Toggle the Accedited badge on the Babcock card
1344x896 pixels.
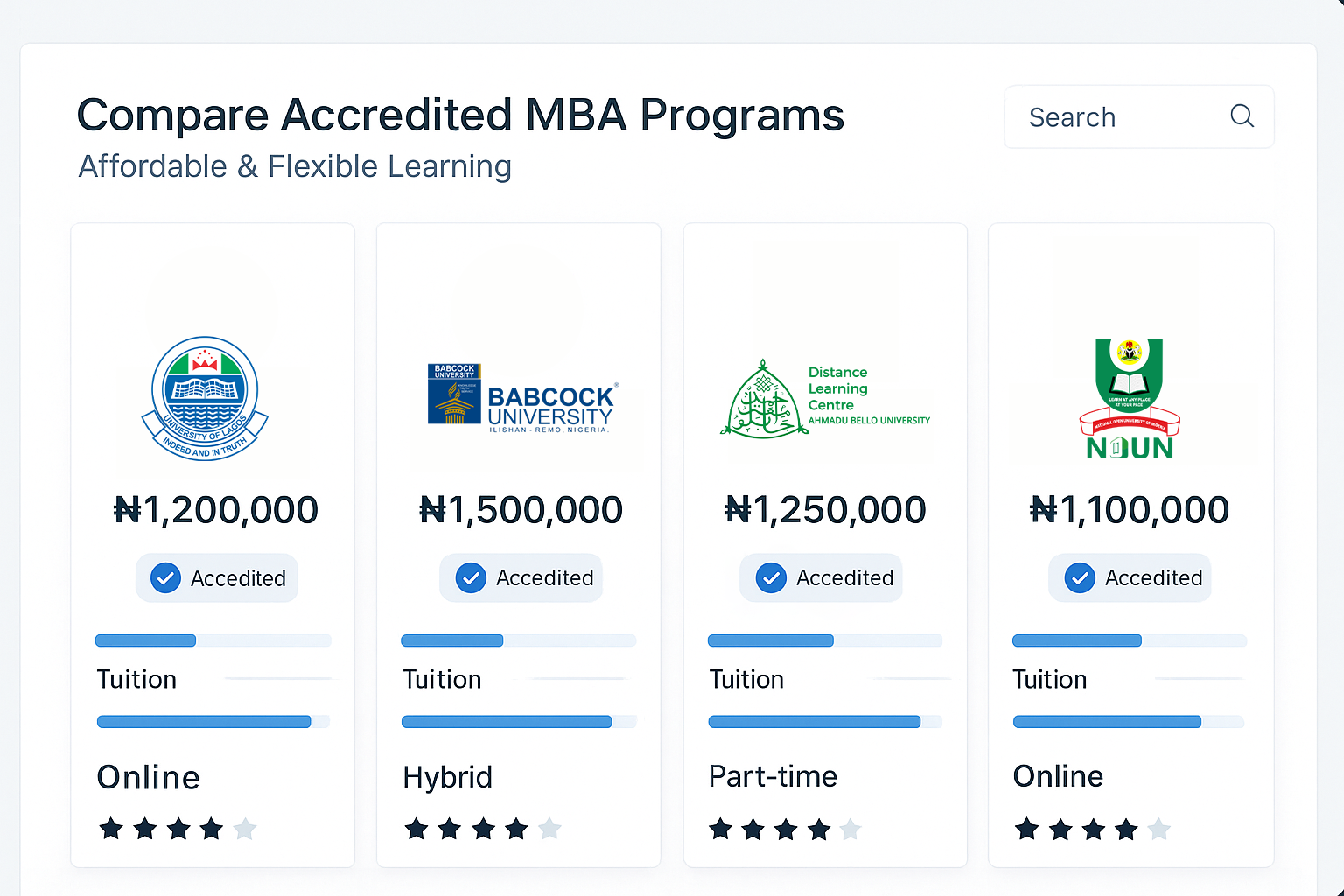point(521,577)
